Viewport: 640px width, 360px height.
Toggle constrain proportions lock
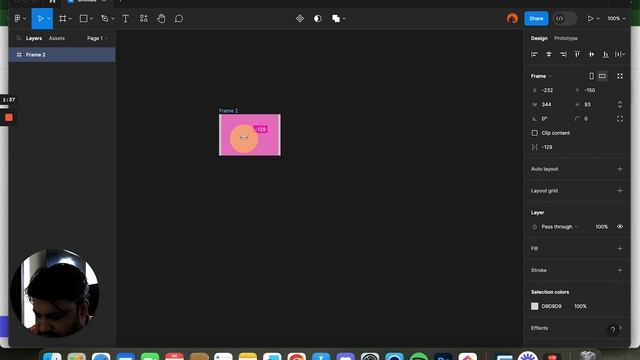[620, 104]
